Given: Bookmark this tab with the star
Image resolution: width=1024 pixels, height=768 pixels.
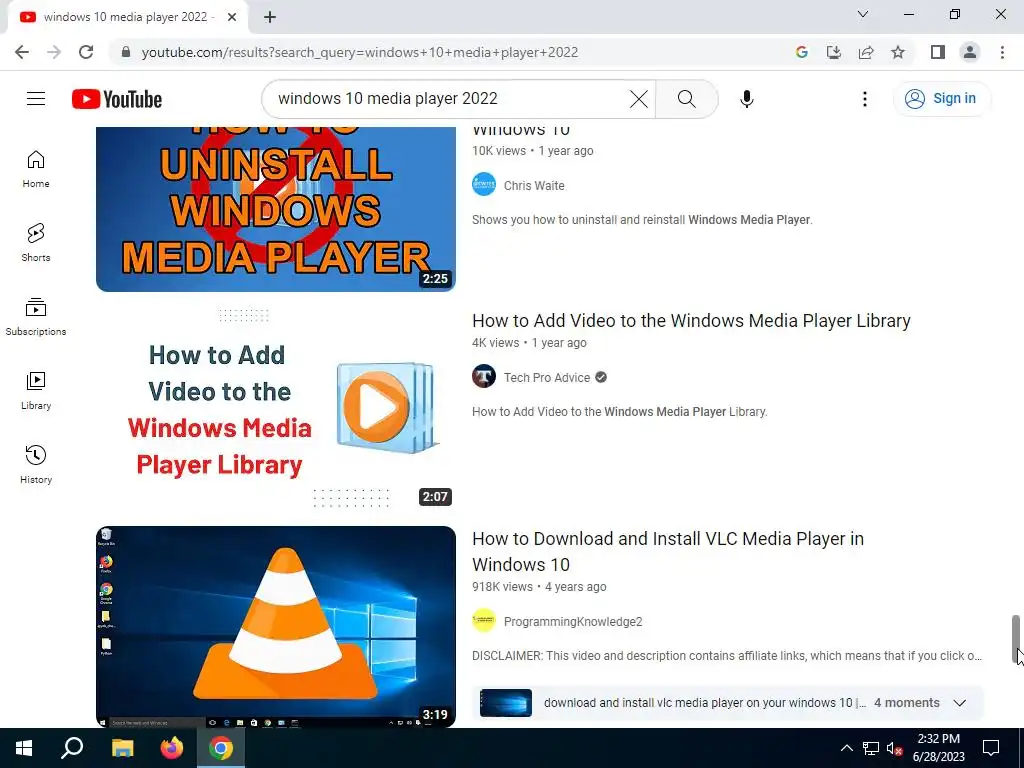Looking at the screenshot, I should coord(898,52).
